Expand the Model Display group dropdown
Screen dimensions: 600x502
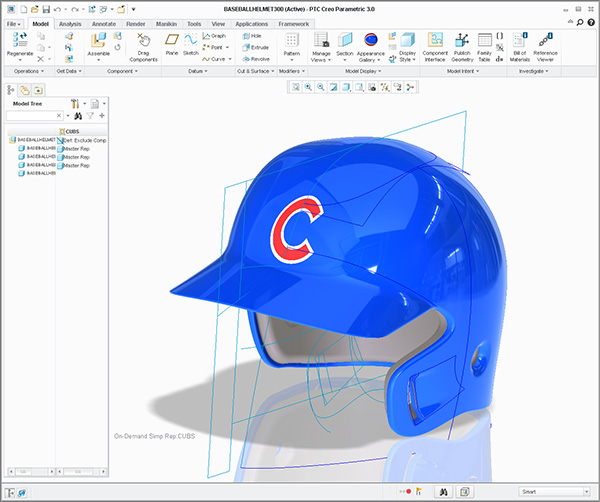[x=363, y=71]
